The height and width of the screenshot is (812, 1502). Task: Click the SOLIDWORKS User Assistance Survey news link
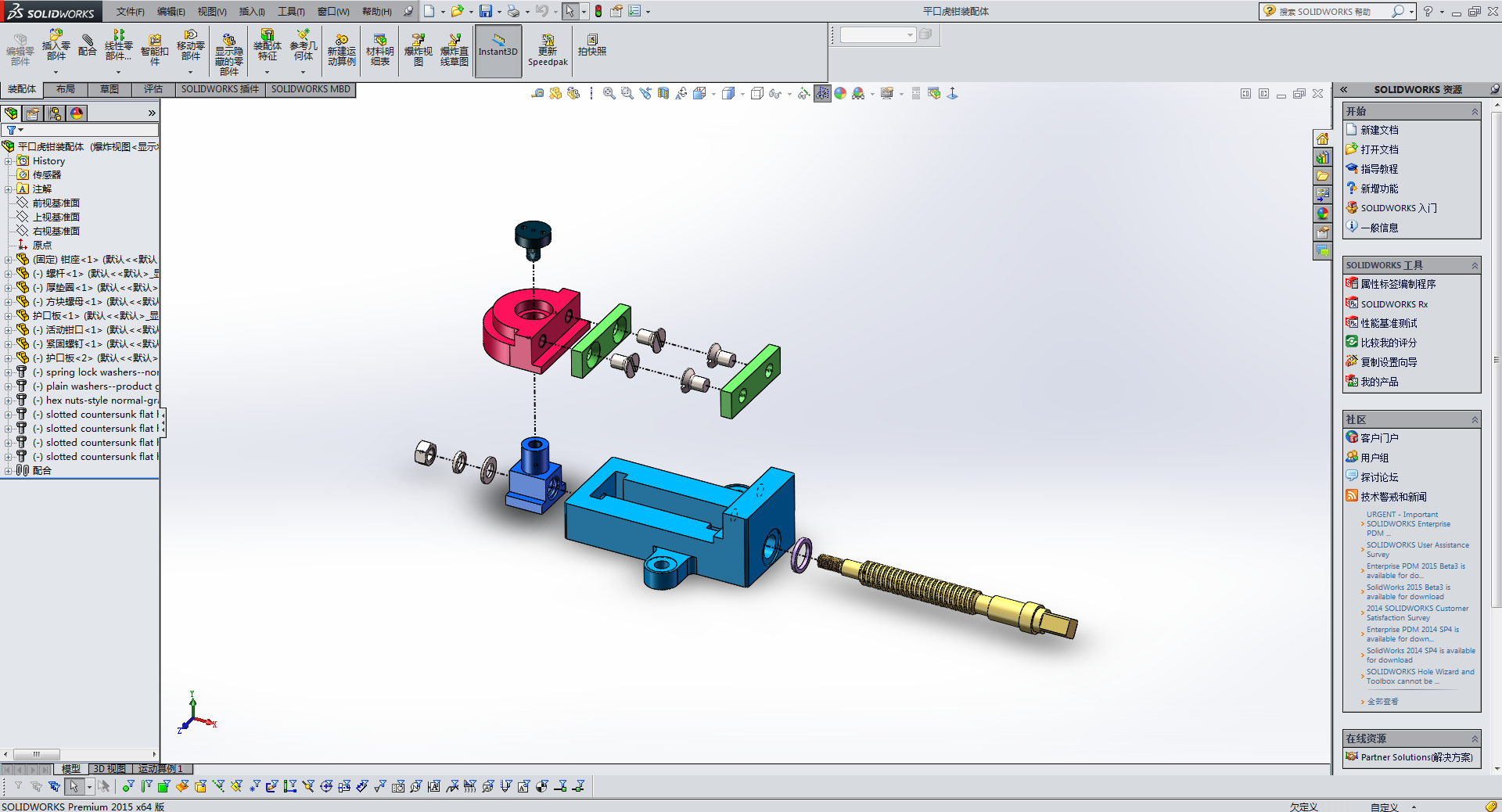1418,549
